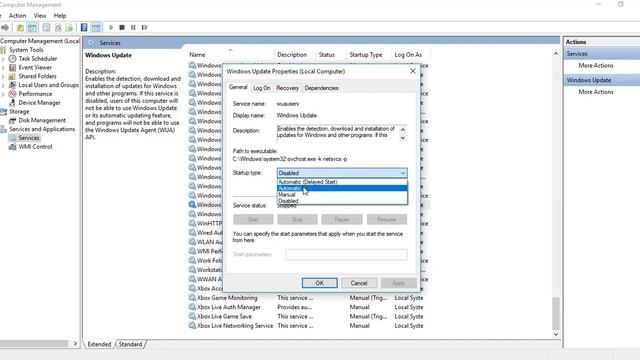Image resolution: width=640 pixels, height=360 pixels.
Task: Click the Task Scheduler clock icon
Action: [x=13, y=59]
